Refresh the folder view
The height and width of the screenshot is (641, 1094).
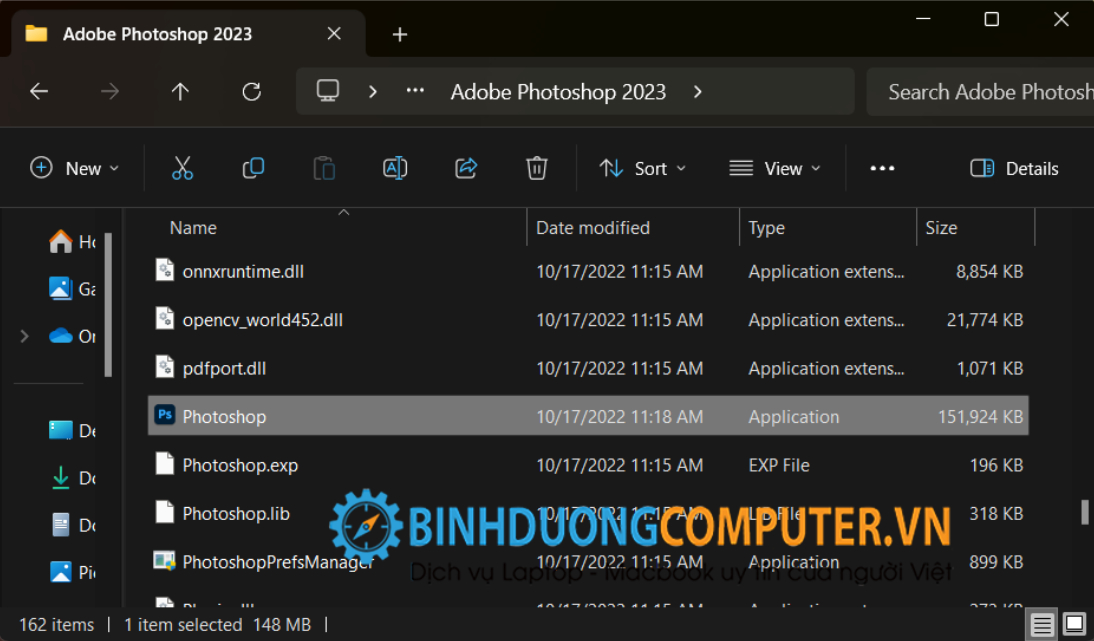[x=251, y=91]
